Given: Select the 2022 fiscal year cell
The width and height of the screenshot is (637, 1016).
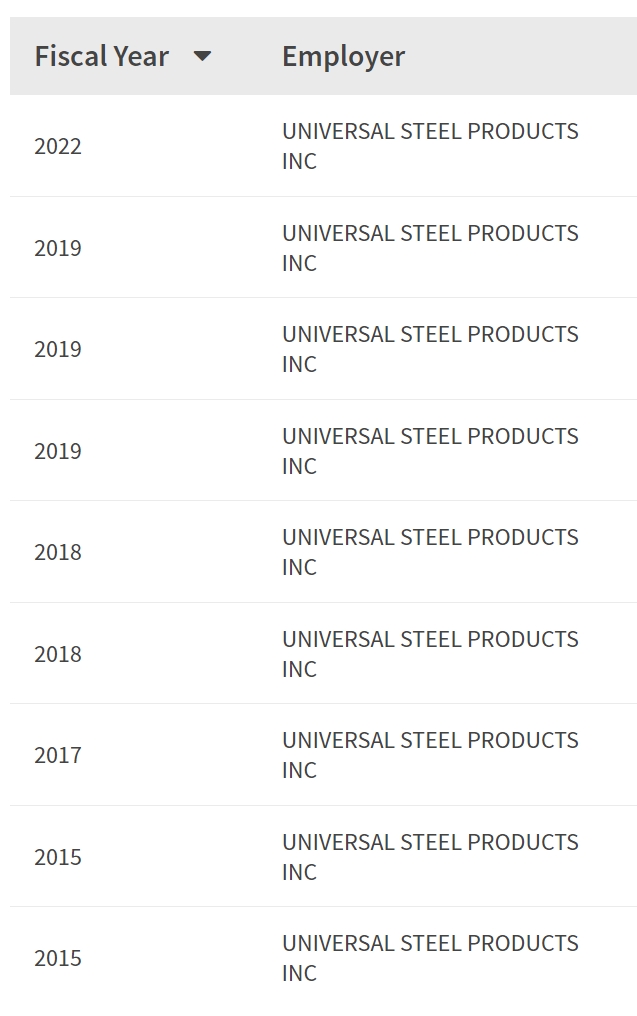Looking at the screenshot, I should 58,146.
